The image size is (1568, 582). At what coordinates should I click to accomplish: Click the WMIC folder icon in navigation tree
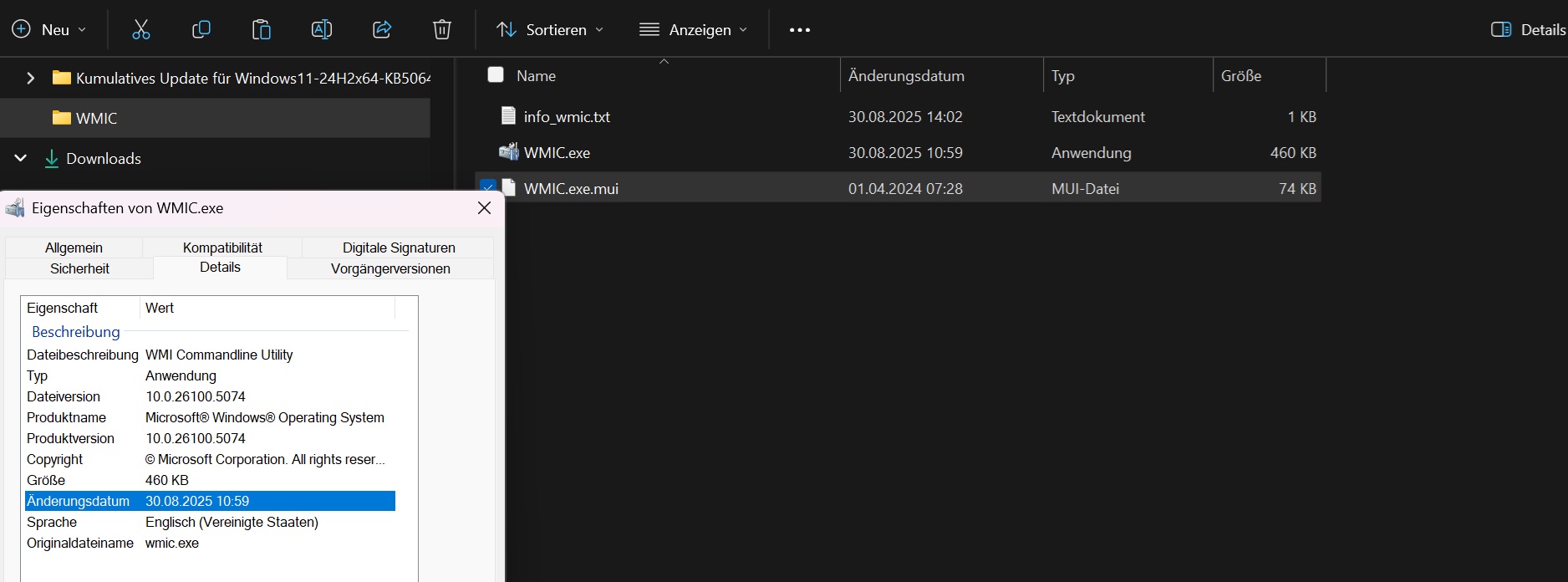61,118
